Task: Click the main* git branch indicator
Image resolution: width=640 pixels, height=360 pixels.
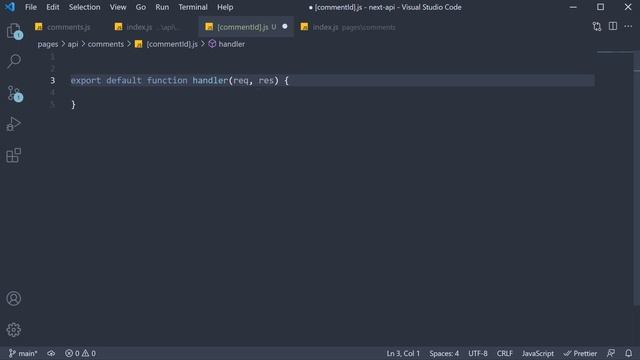Action: pyautogui.click(x=23, y=353)
